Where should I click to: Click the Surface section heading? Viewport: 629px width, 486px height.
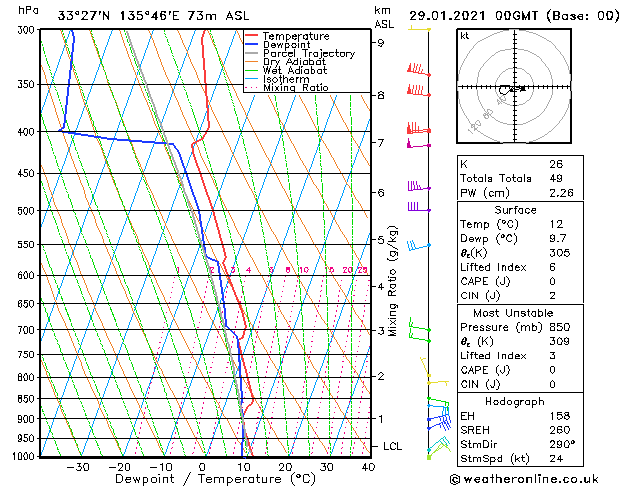515,210
